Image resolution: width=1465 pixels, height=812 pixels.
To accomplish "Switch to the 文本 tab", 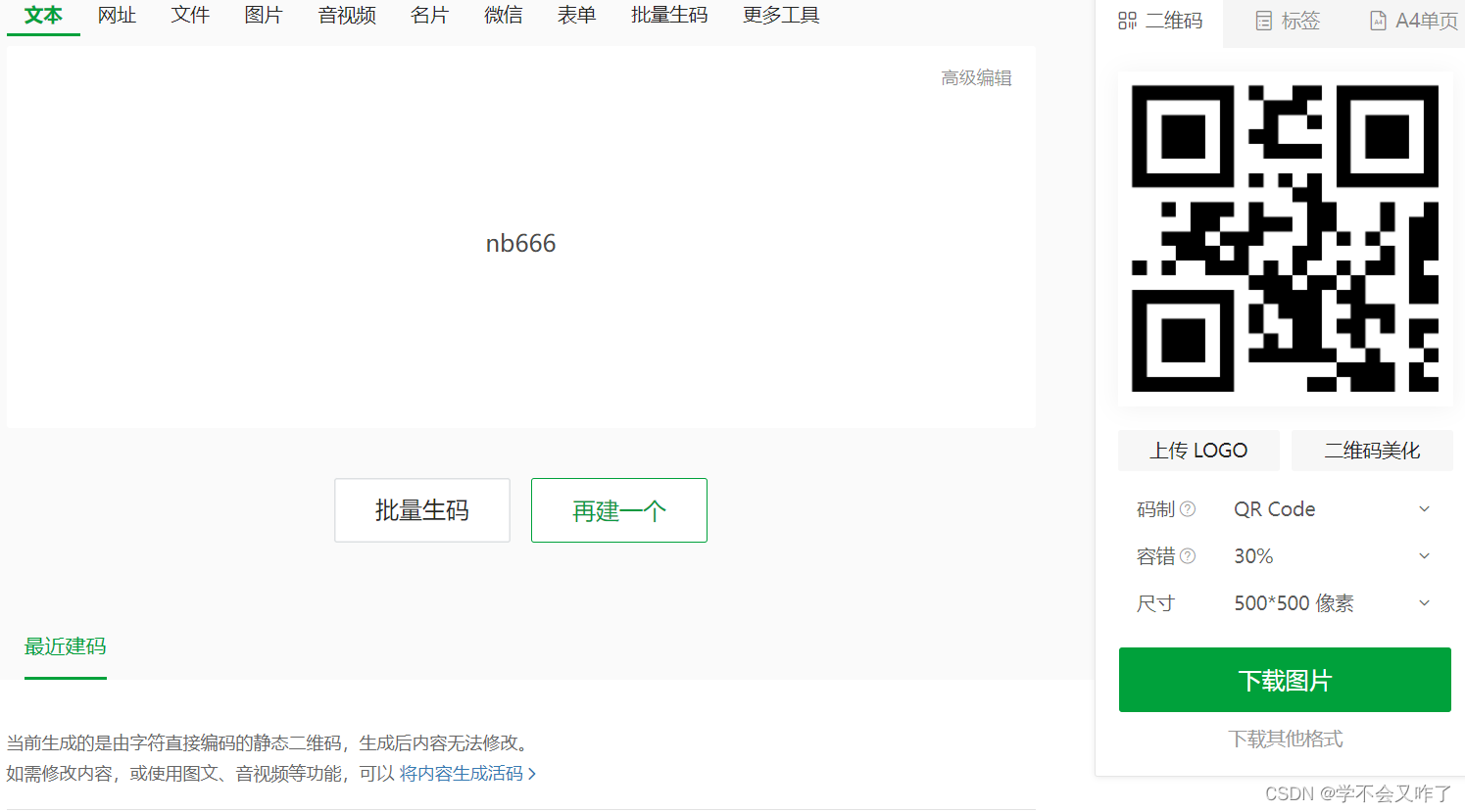I will point(43,16).
